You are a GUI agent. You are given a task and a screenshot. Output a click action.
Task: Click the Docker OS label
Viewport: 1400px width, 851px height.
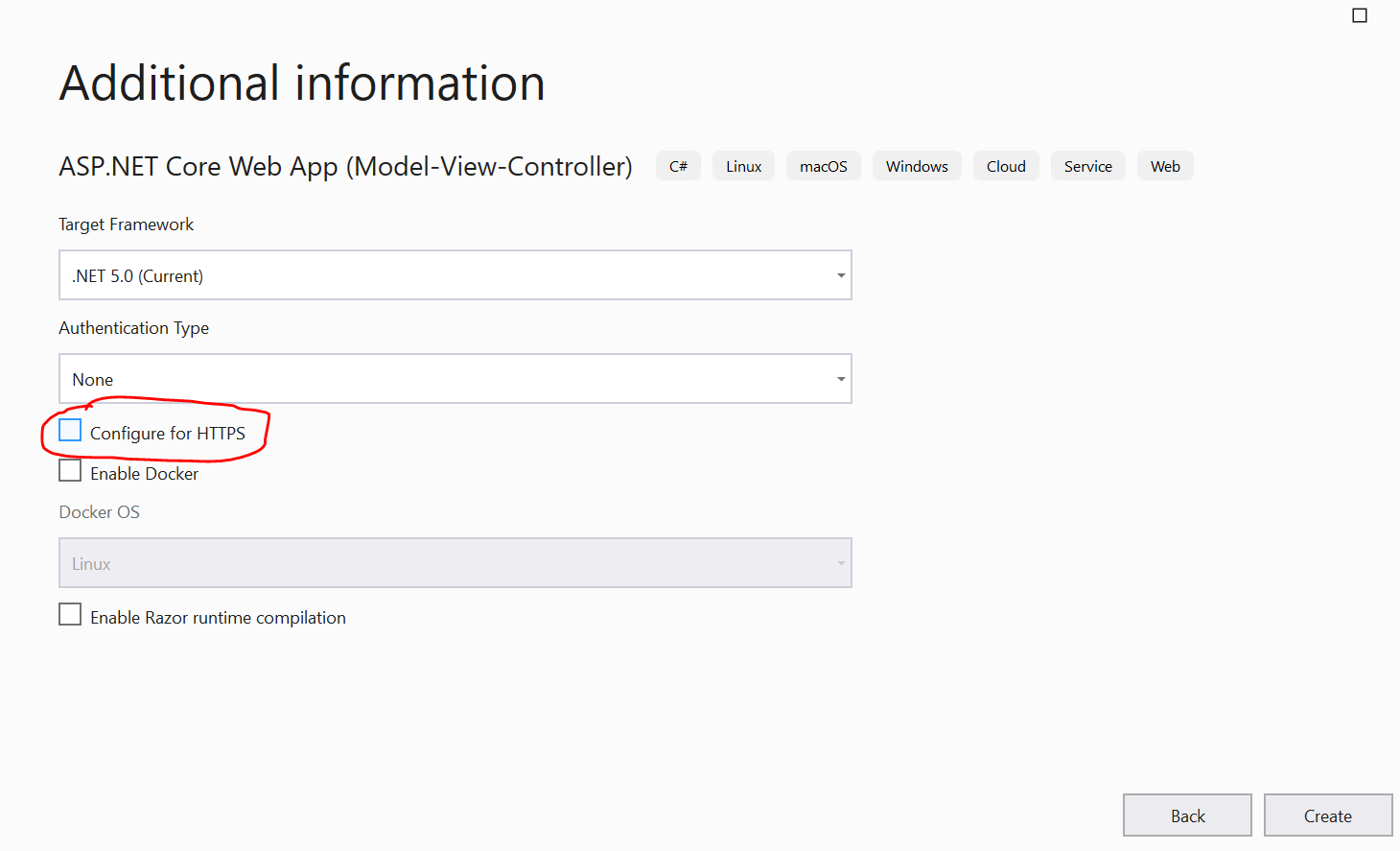click(99, 512)
